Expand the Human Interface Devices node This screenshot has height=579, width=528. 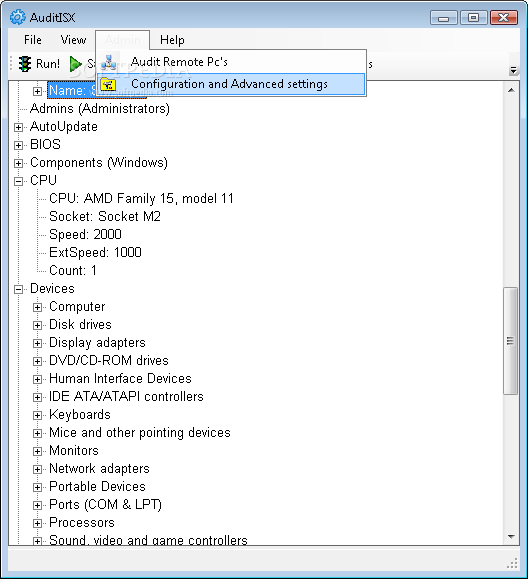coord(37,379)
